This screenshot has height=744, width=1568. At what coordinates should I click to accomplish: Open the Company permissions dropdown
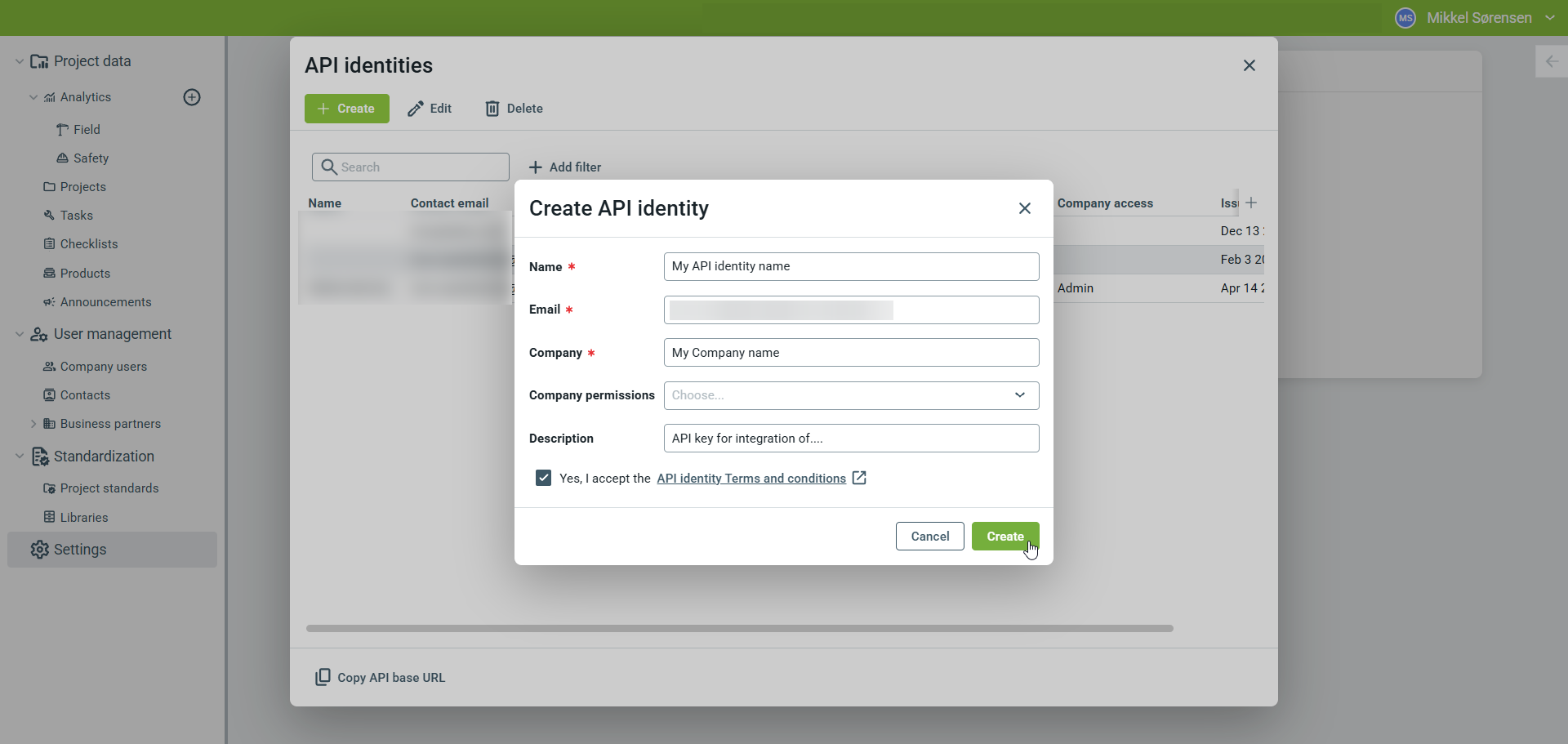coord(851,395)
